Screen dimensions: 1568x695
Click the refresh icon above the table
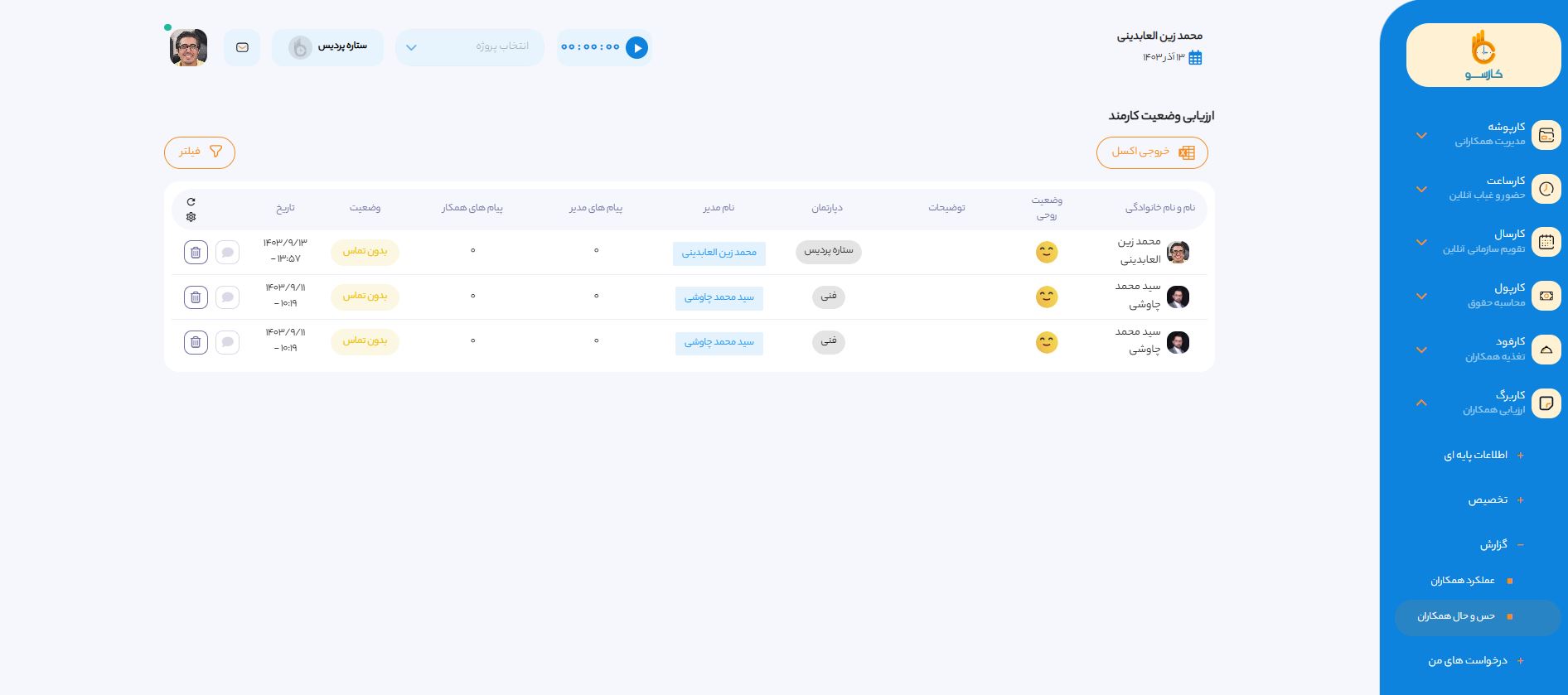click(x=191, y=201)
